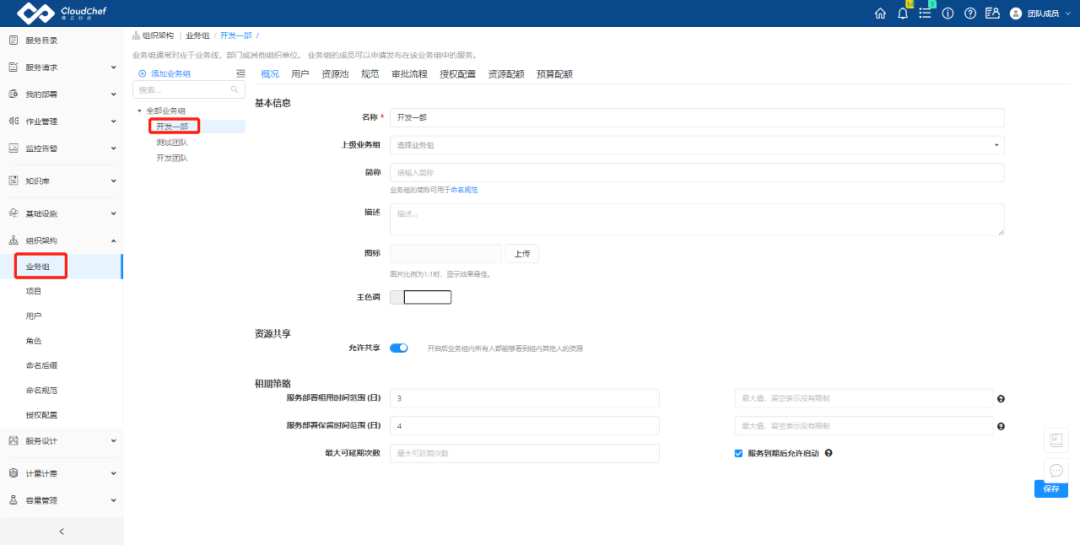The height and width of the screenshot is (545, 1080).
Task: Switch to the 用户 tab
Action: (300, 74)
